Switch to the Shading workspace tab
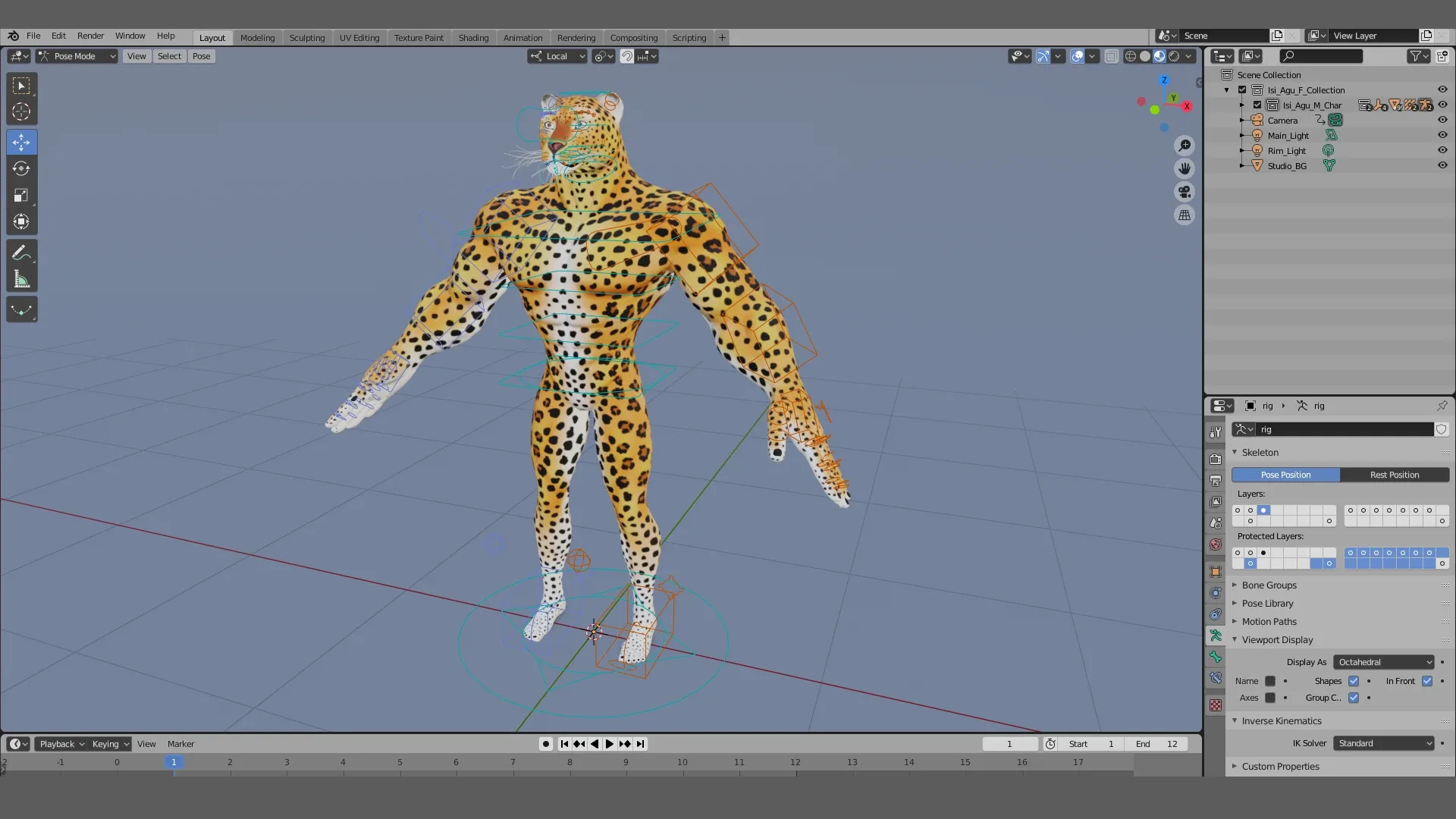 [x=473, y=38]
